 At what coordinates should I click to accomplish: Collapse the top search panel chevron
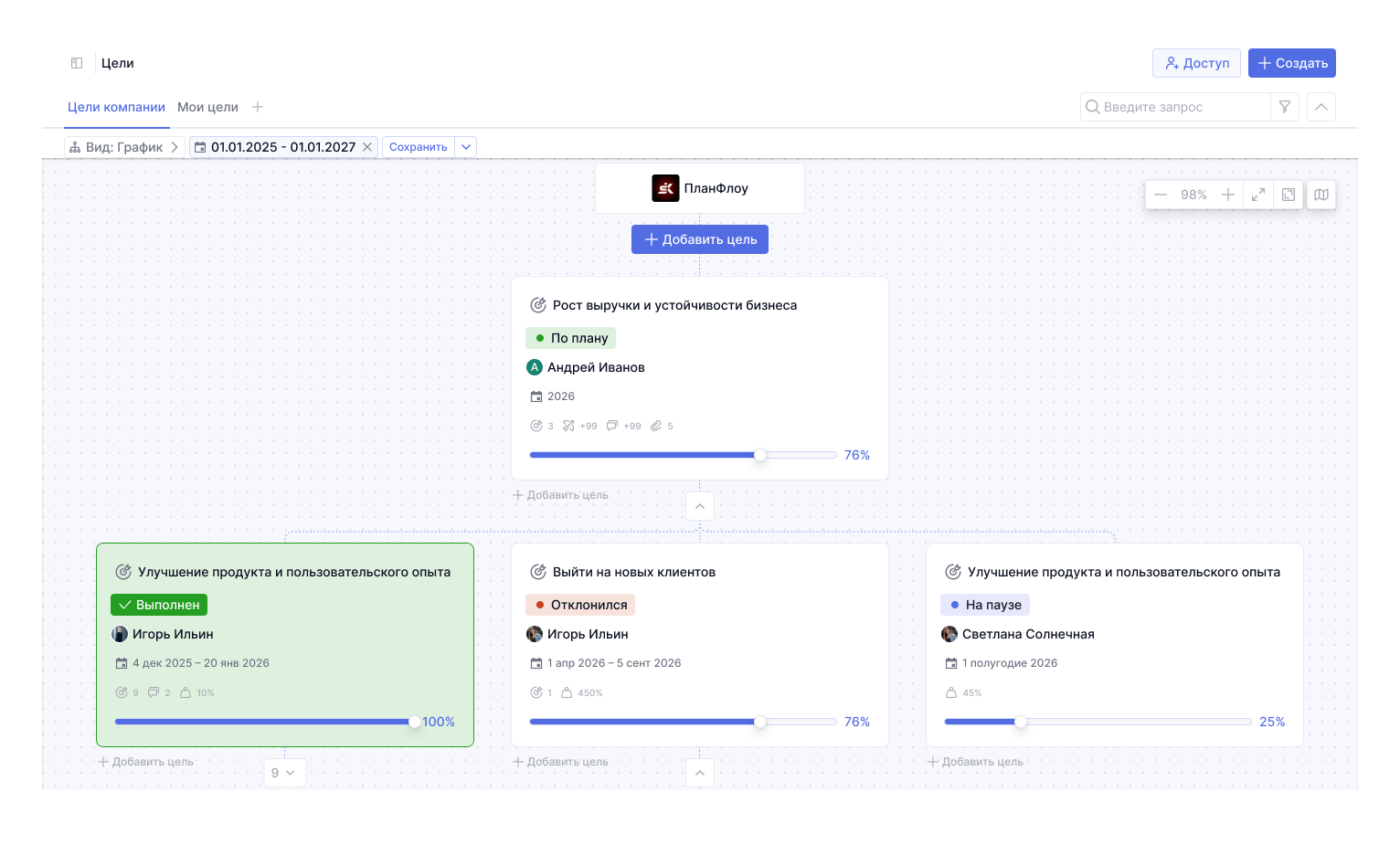1321,107
